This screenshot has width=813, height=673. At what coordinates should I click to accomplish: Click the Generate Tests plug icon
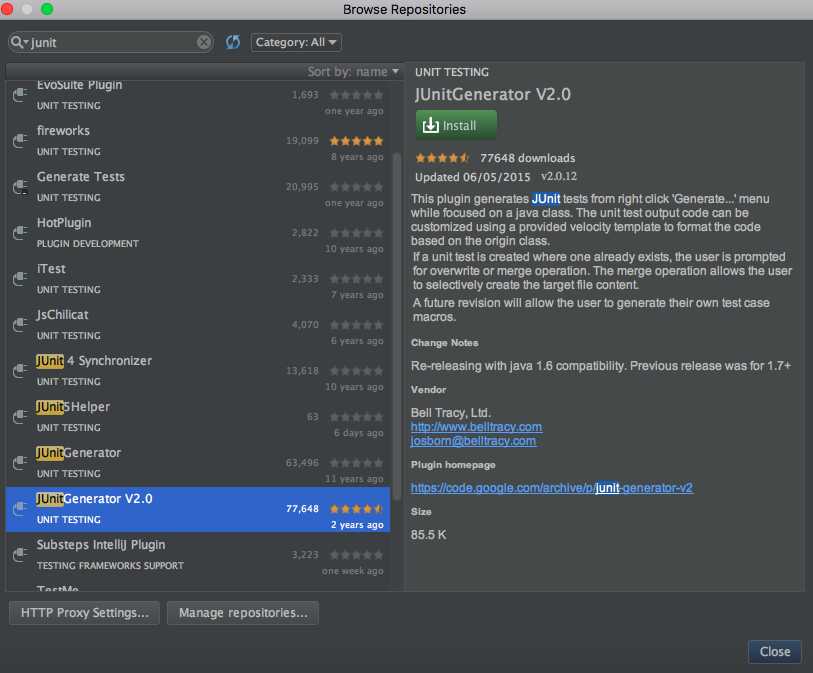[20, 187]
